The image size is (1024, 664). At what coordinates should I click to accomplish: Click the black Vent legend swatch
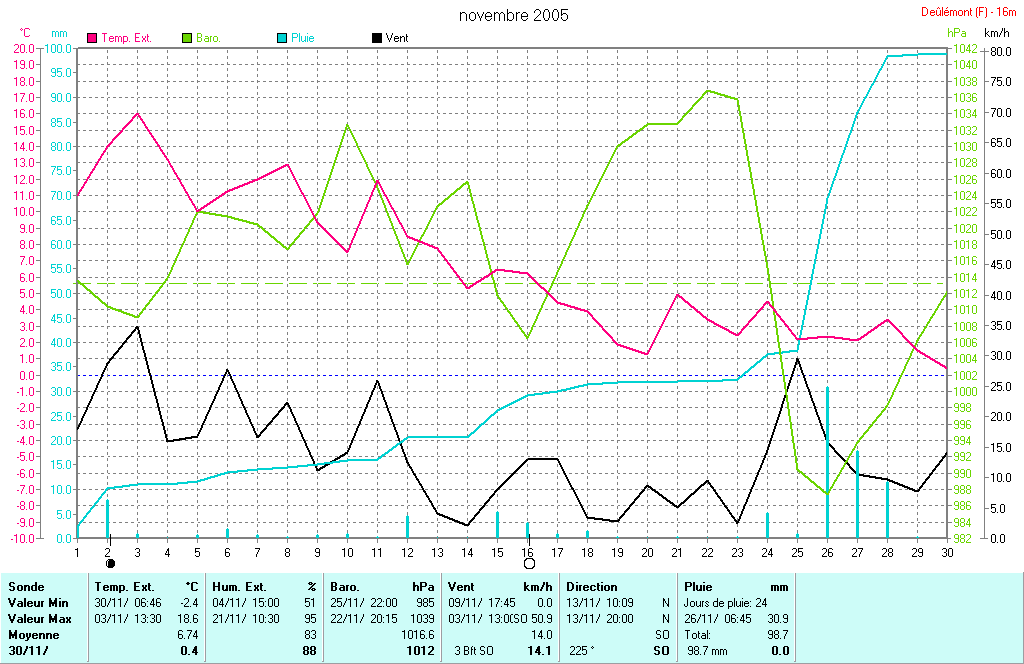[x=376, y=38]
